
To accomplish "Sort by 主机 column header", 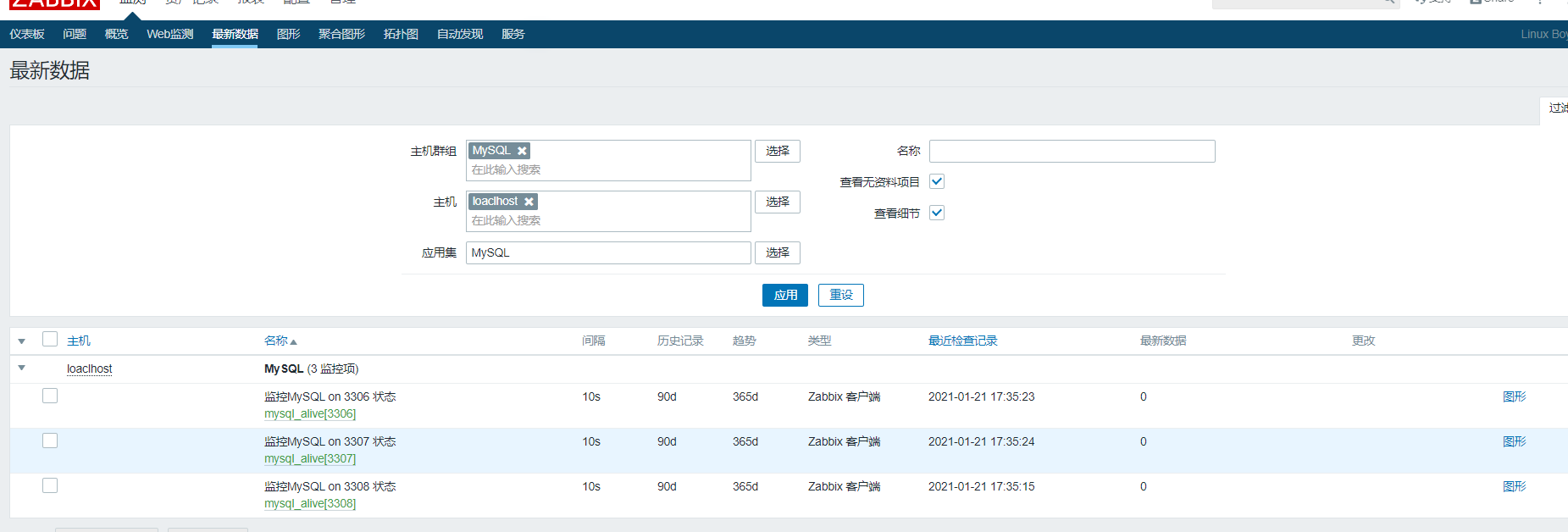I will [x=79, y=341].
